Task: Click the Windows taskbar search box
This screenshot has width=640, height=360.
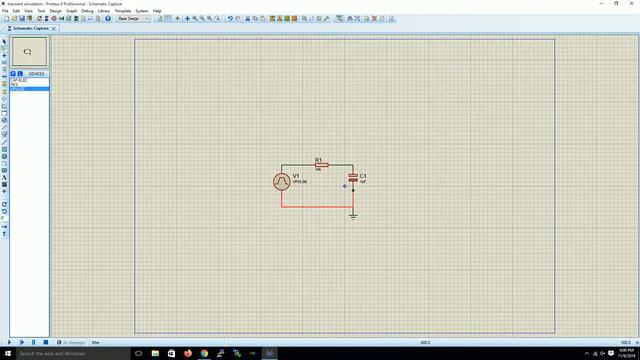Action: click(x=73, y=353)
